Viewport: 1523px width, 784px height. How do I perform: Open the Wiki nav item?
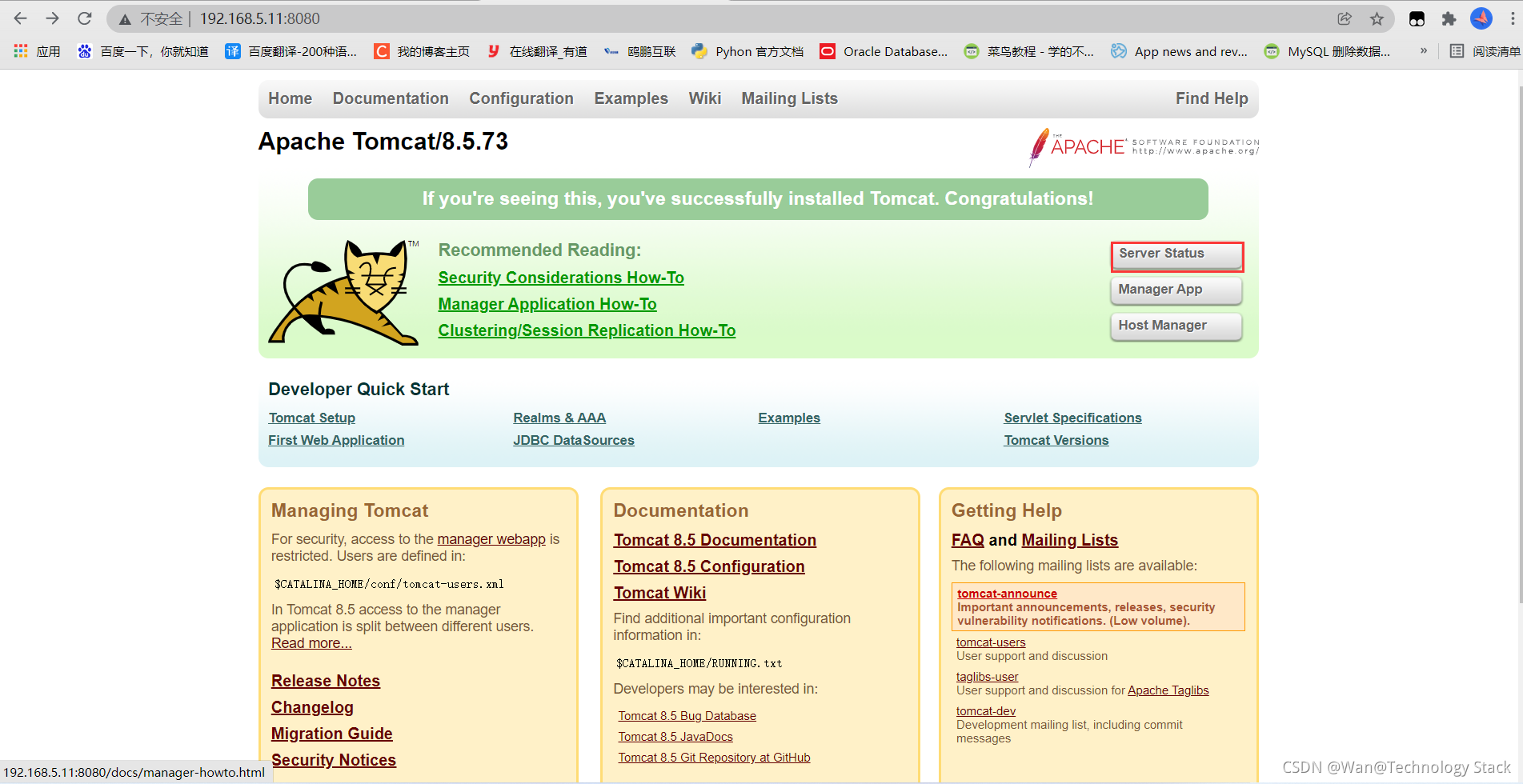pyautogui.click(x=705, y=98)
